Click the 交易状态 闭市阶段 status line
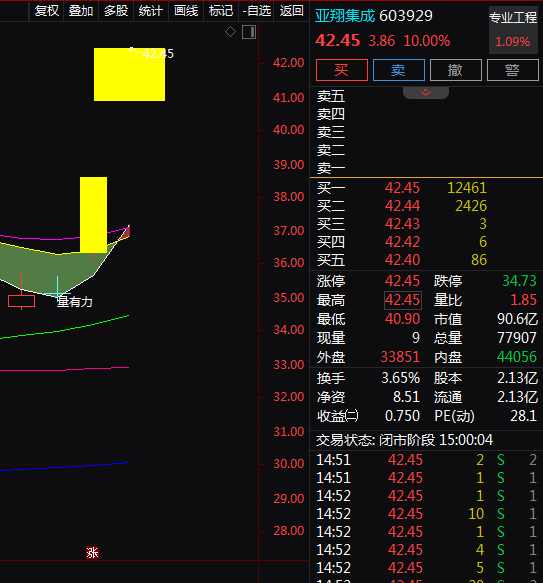This screenshot has width=543, height=583. tap(404, 440)
